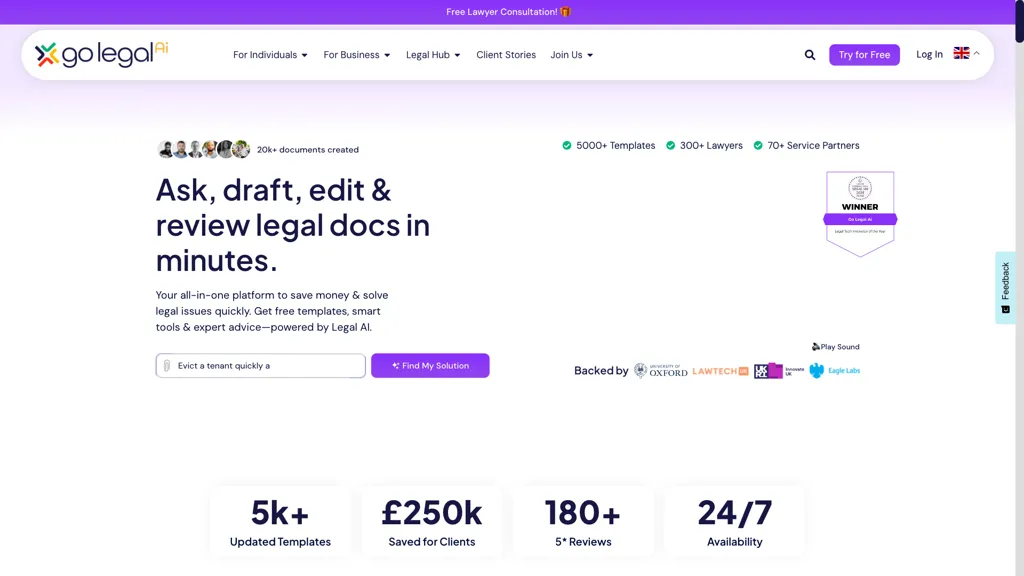Click the LawtechUK logo
Viewport: 1024px width, 576px height.
[x=720, y=371]
